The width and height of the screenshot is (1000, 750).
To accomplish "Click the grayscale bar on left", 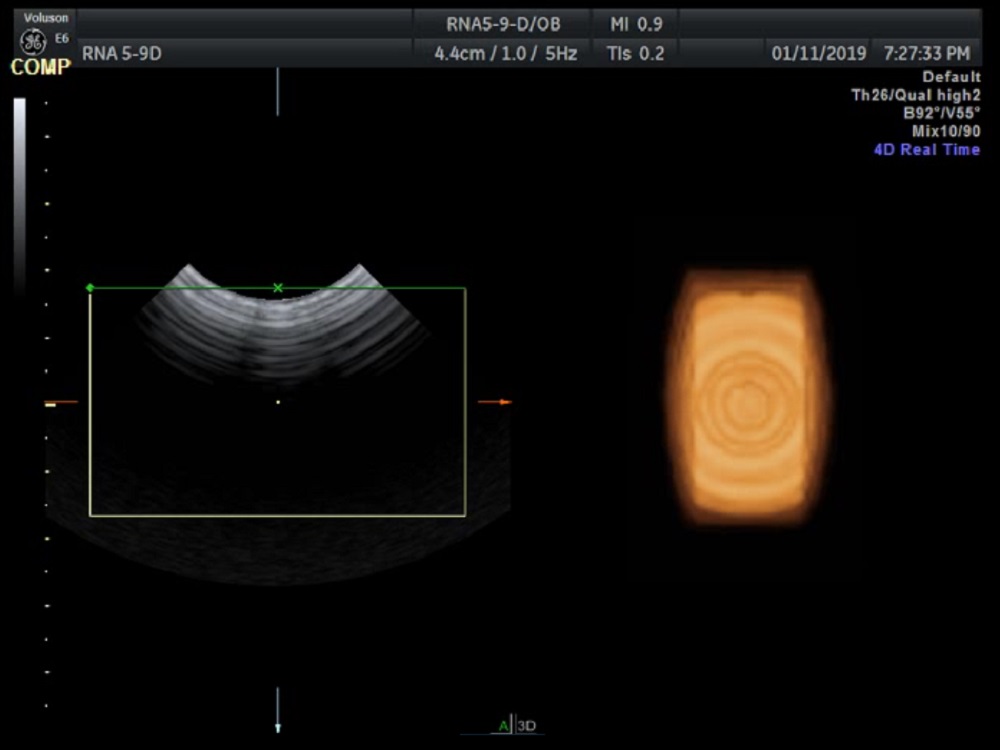I will click(x=20, y=190).
